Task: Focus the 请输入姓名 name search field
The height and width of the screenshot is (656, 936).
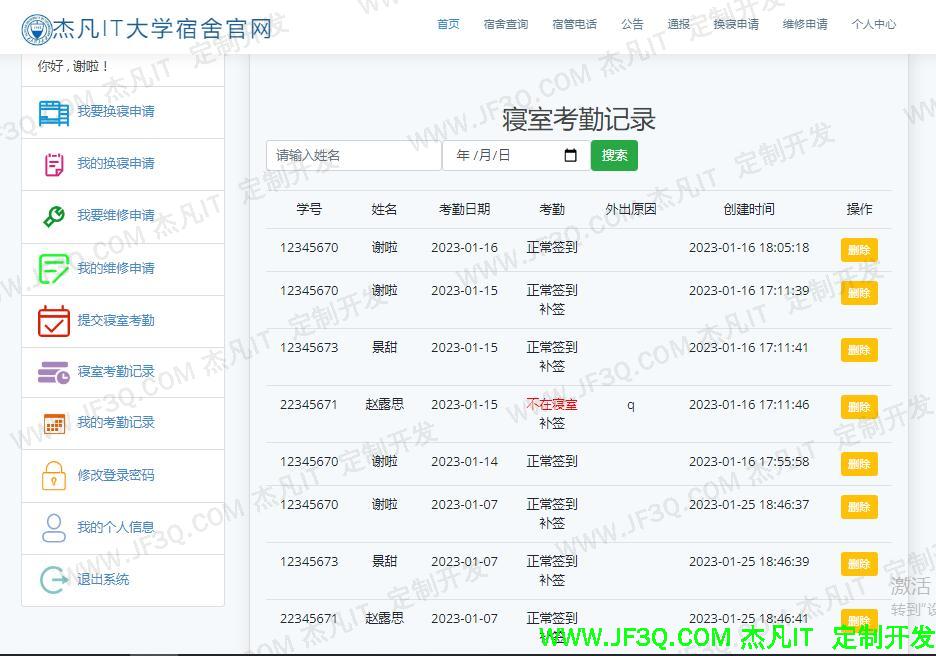Action: click(353, 155)
